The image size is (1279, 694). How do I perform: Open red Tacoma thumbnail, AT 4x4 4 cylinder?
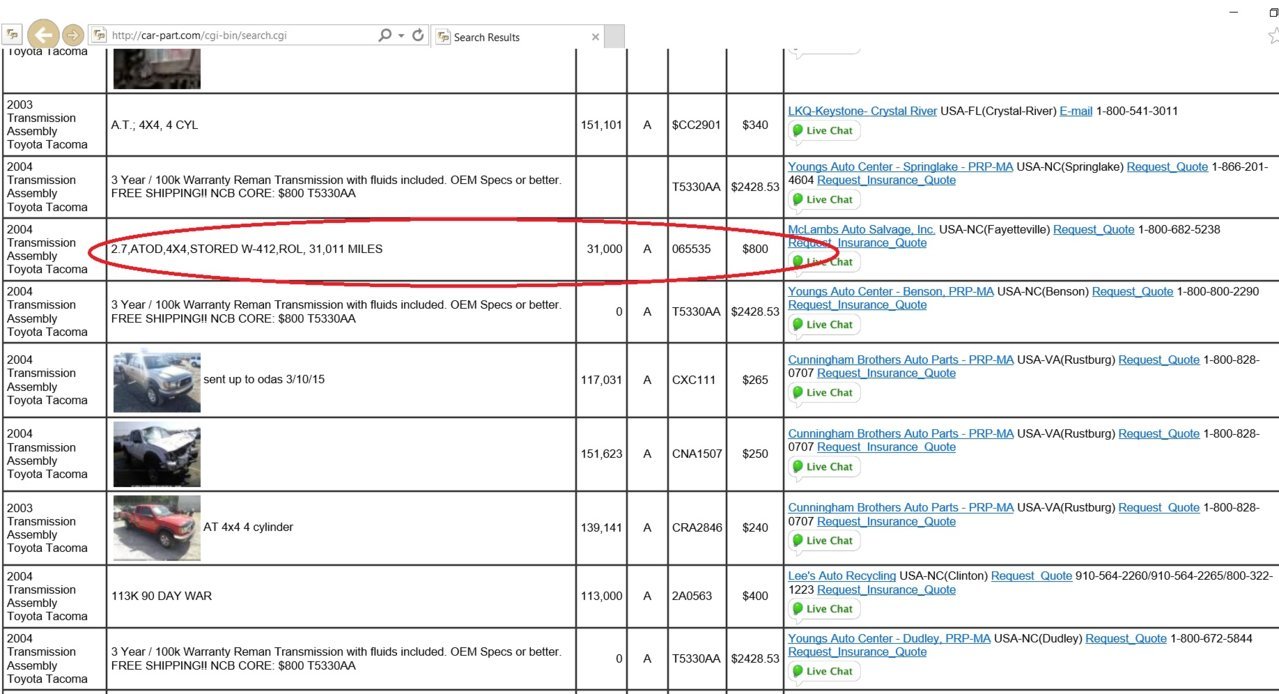(157, 528)
